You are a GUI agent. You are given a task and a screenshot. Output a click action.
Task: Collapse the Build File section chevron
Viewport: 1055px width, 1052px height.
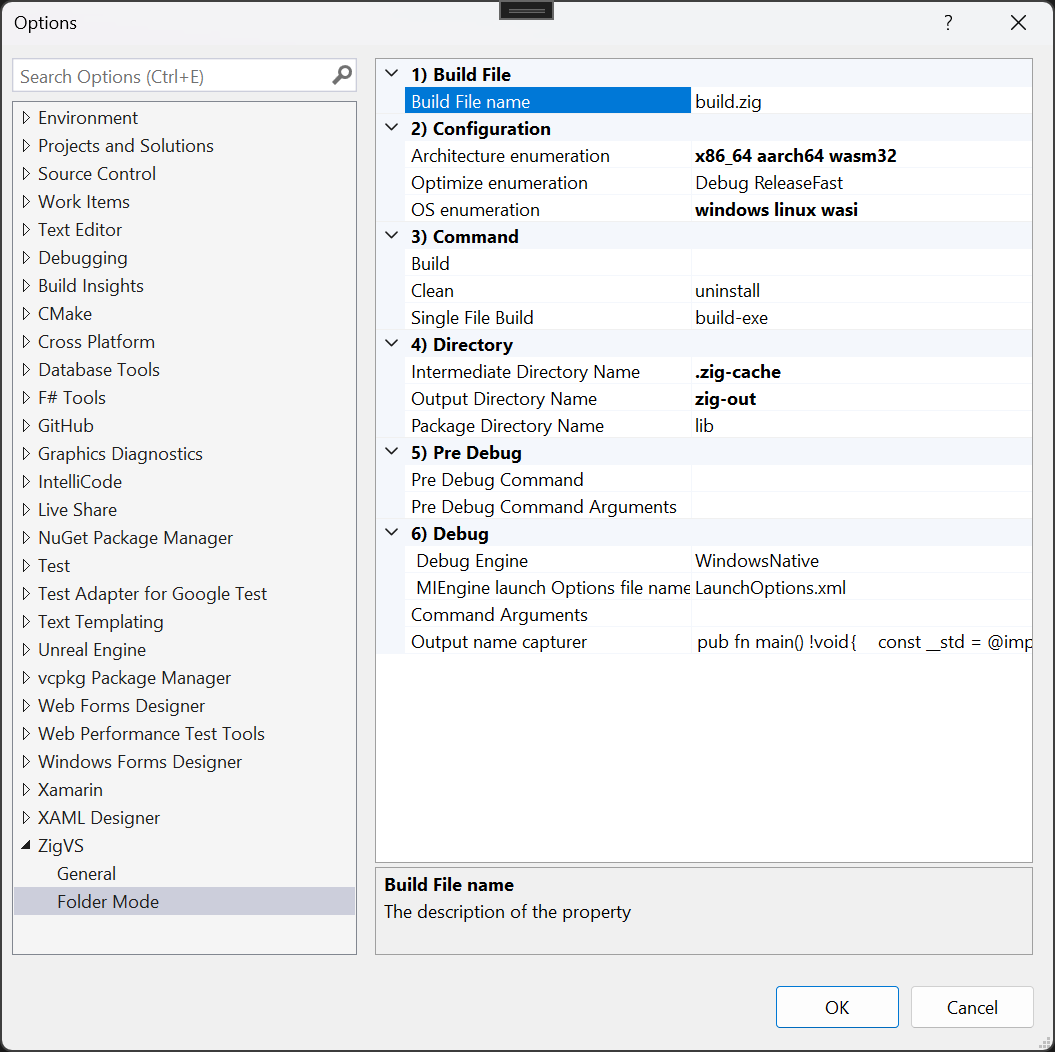392,74
